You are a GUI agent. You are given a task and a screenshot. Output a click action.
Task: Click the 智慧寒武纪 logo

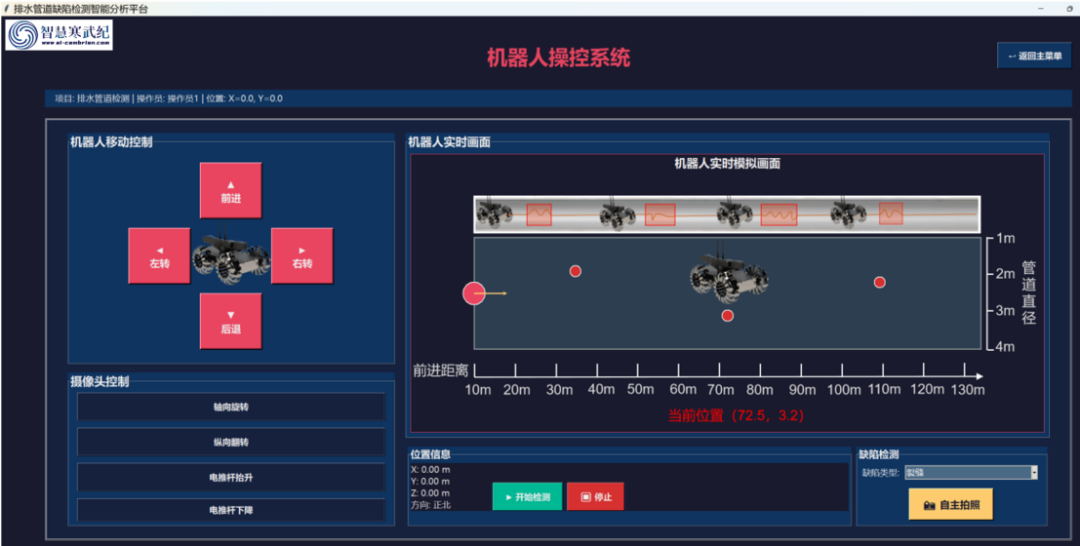click(x=59, y=34)
